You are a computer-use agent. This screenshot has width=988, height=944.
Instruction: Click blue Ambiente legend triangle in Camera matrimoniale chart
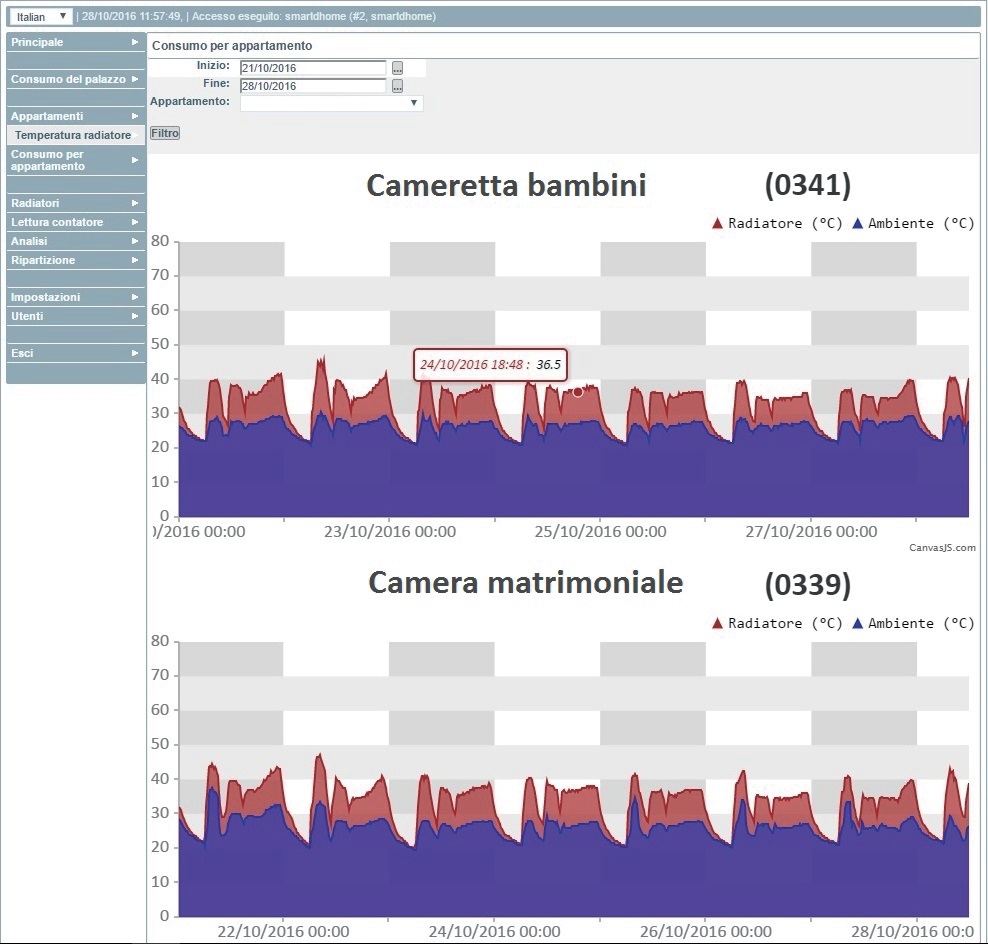click(857, 623)
